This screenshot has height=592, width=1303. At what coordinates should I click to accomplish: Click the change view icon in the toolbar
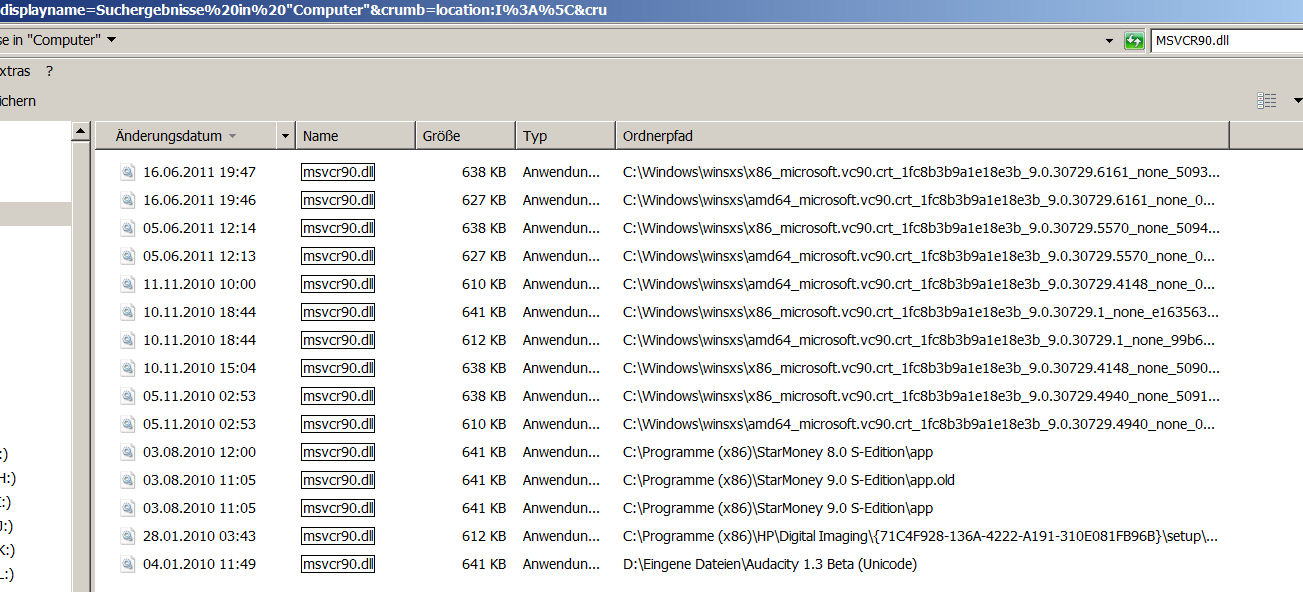click(1266, 101)
